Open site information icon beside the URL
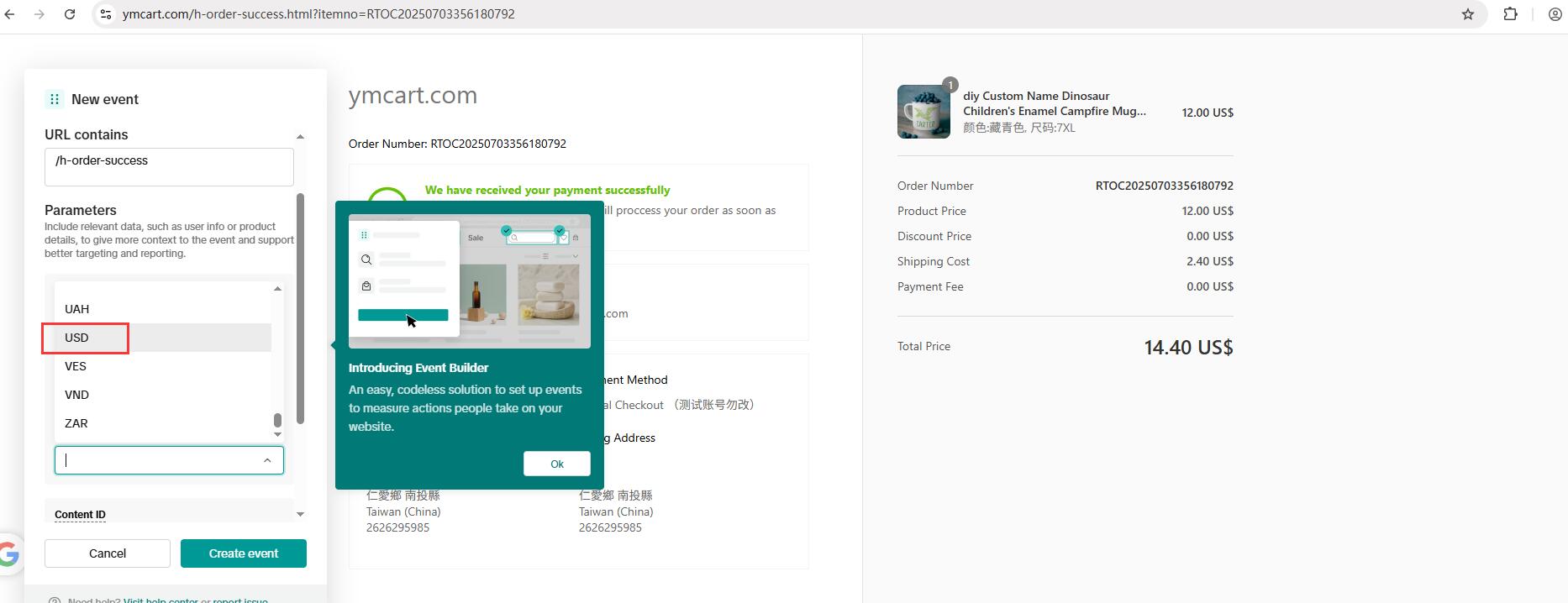1568x603 pixels. (105, 14)
